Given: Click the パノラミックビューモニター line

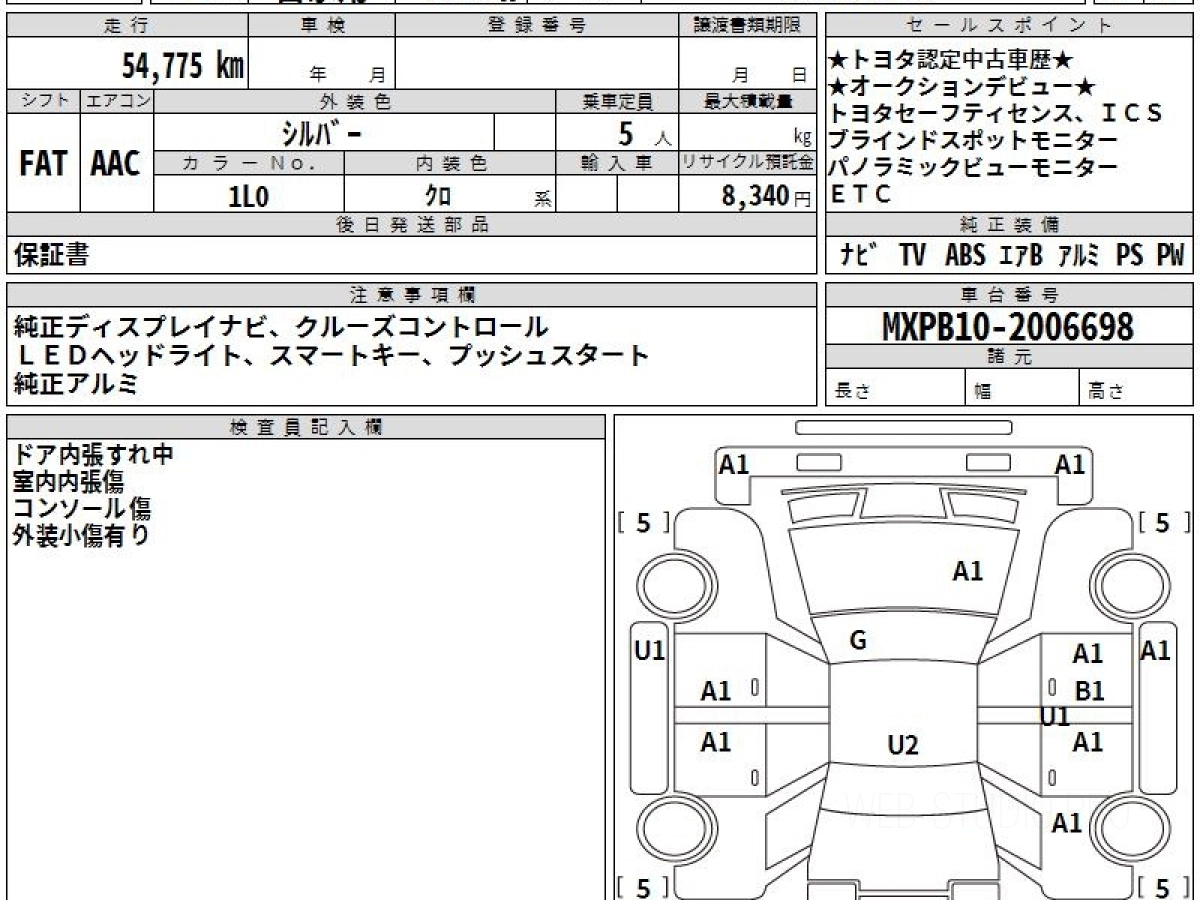Looking at the screenshot, I should pos(974,167).
